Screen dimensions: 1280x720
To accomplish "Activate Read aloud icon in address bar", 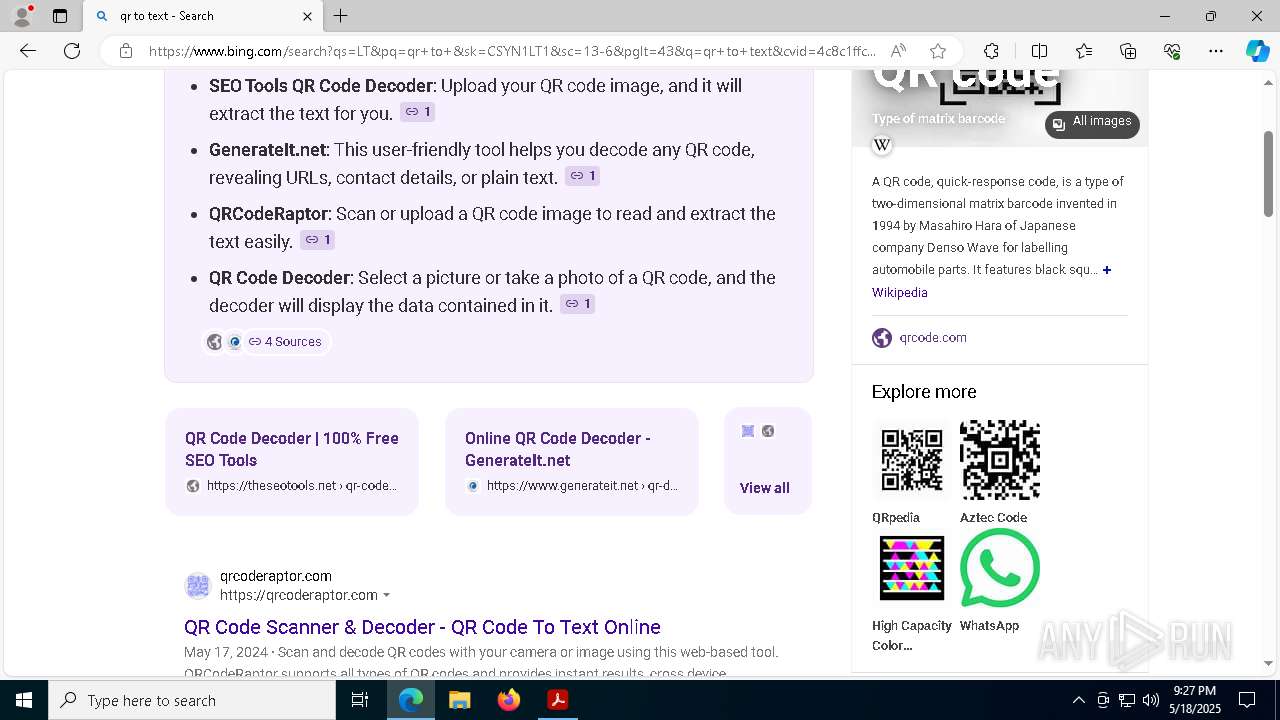I will [898, 51].
